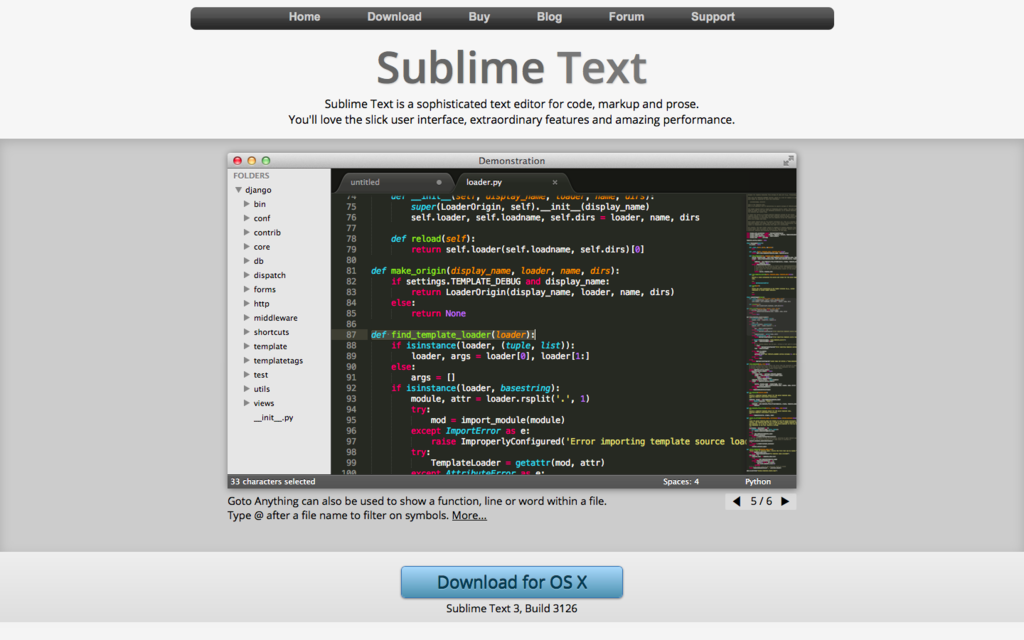The image size is (1024, 640).
Task: Click the Sublime Text page title
Action: (511, 67)
